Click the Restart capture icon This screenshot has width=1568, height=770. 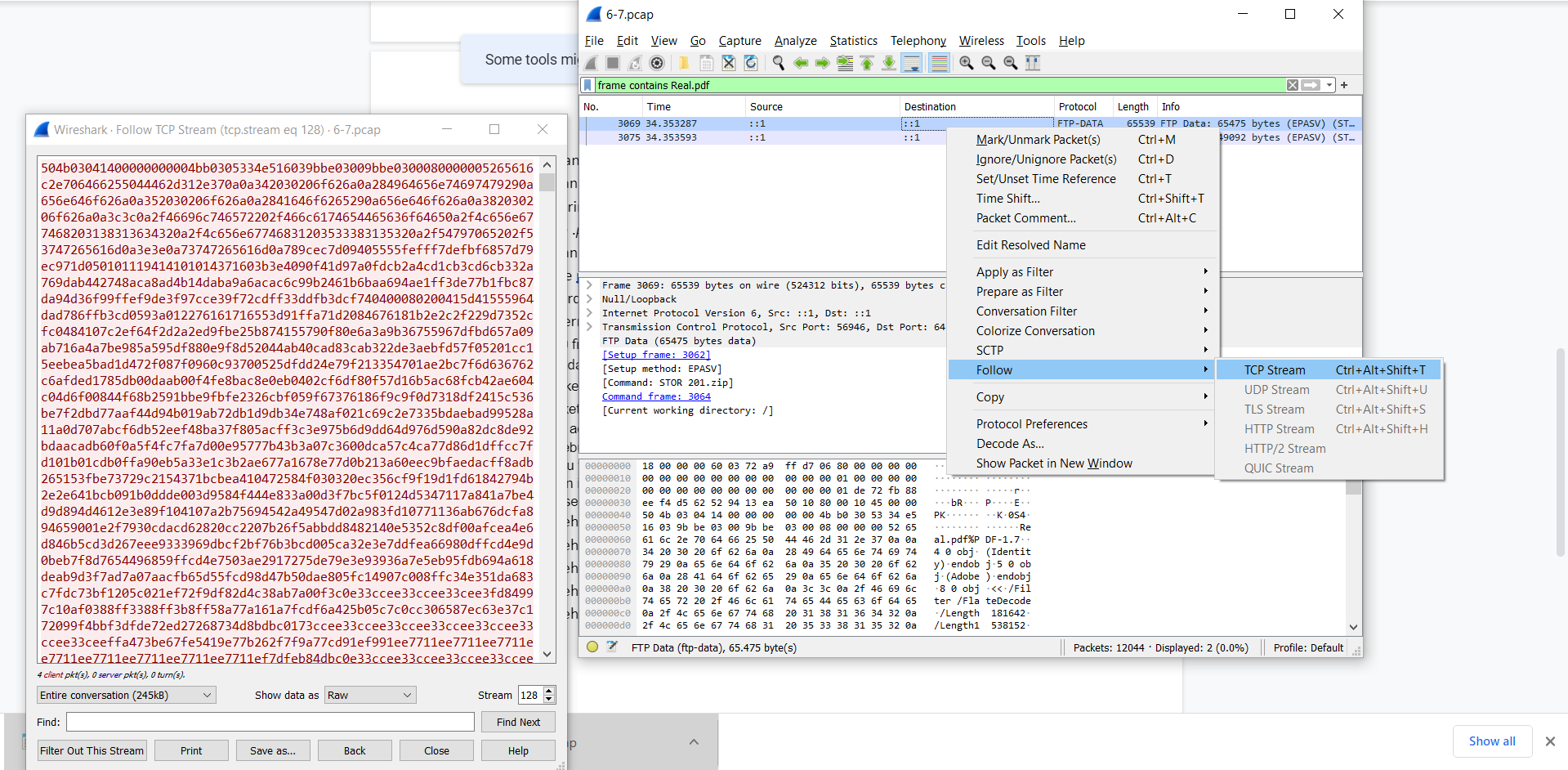tap(635, 63)
